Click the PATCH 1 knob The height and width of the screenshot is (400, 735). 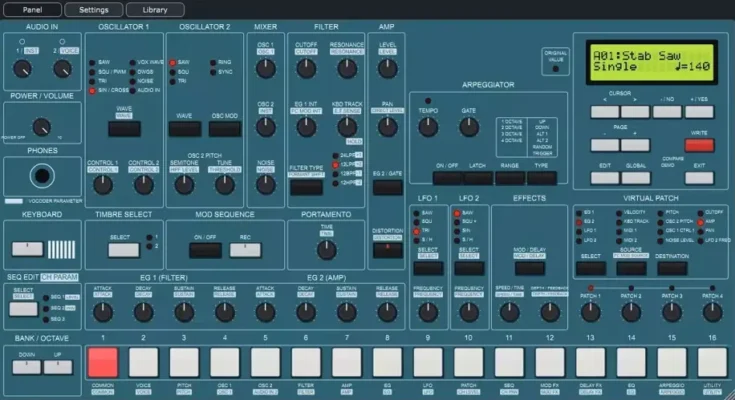pos(591,312)
